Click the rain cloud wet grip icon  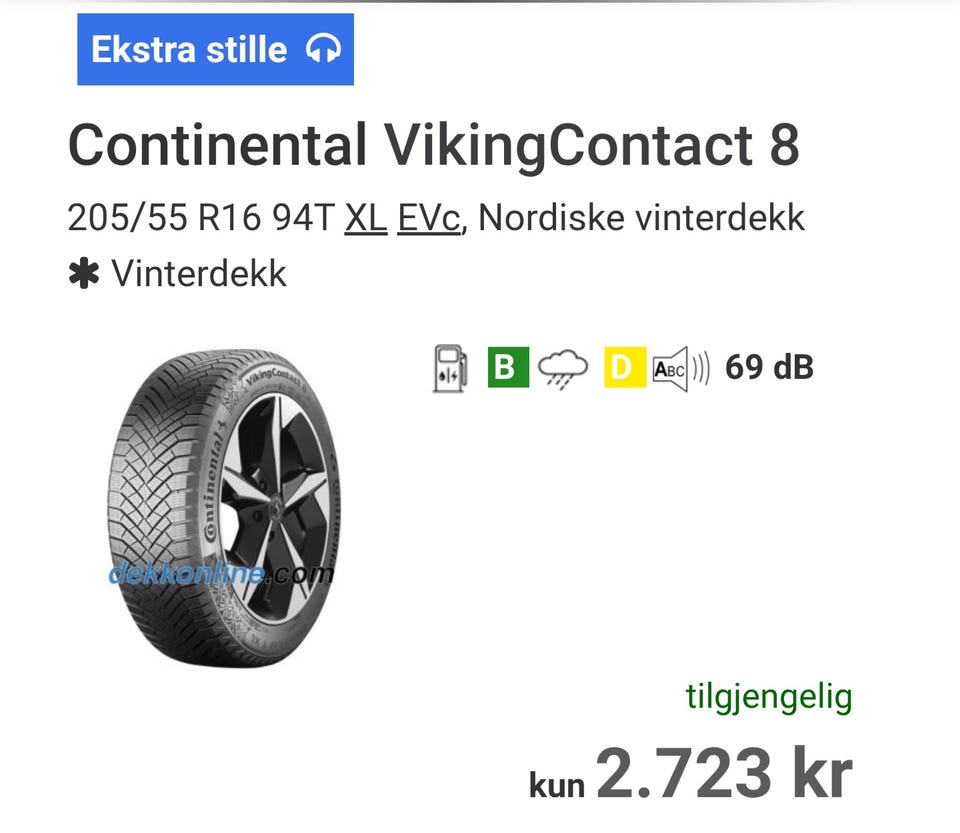point(564,369)
